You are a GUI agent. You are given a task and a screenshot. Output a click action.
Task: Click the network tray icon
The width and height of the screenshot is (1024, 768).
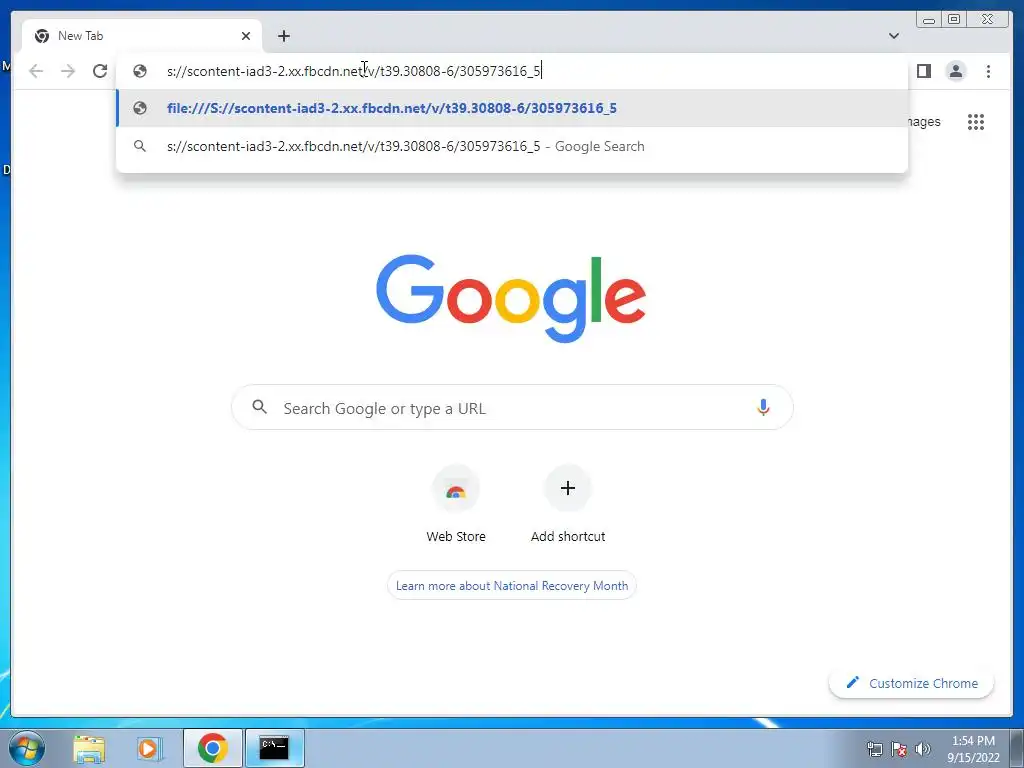point(874,748)
